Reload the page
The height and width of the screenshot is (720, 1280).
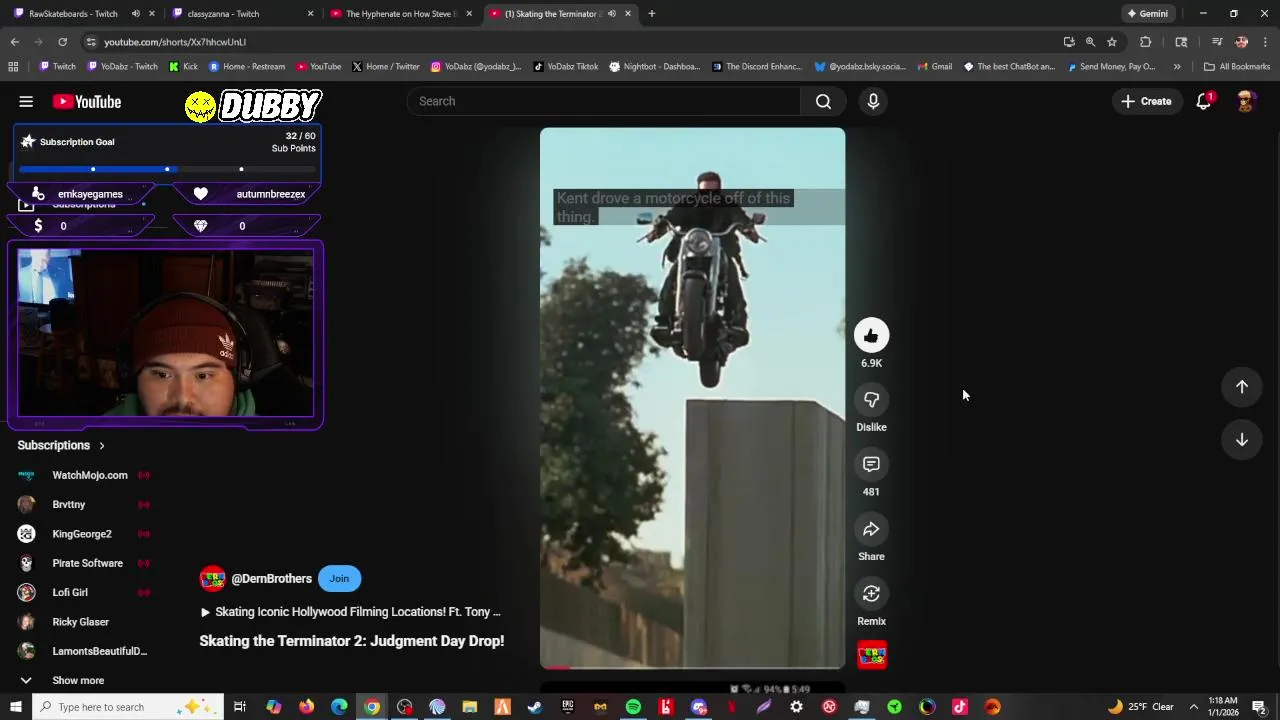click(x=62, y=42)
